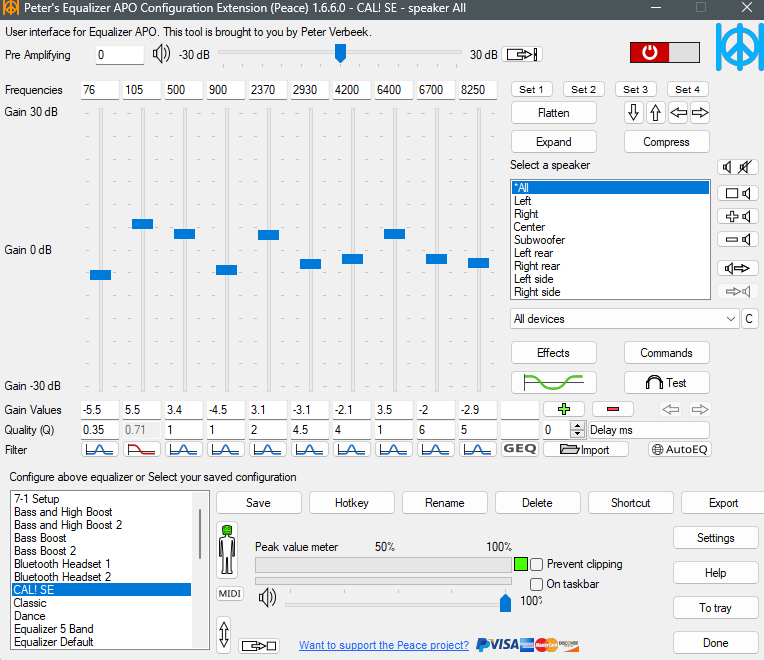Viewport: 764px width, 660px height.
Task: Load Set 1 frequencies
Action: [x=531, y=90]
